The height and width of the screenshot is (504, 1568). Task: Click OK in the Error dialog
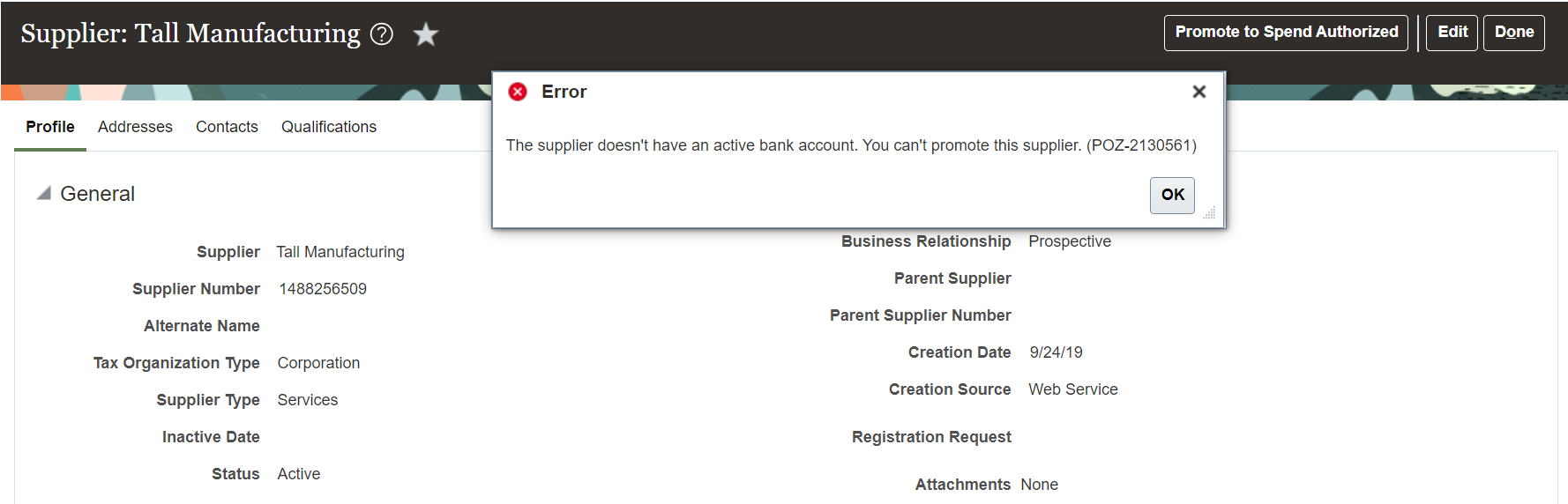point(1172,195)
